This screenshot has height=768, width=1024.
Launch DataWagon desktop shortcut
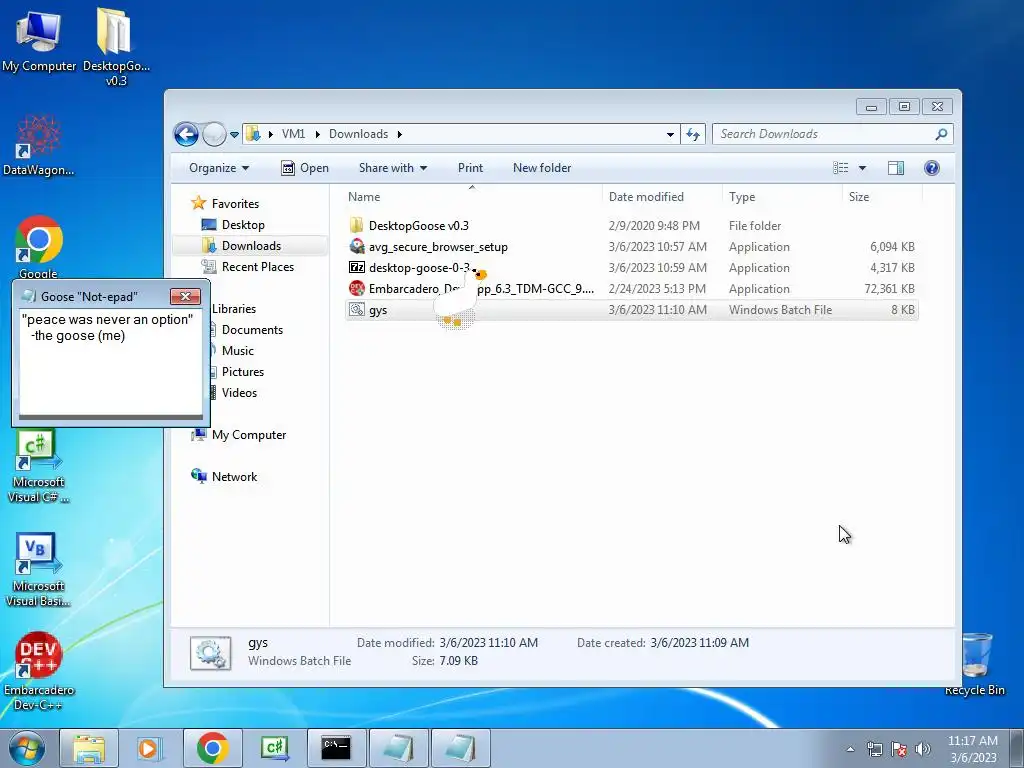[39, 145]
